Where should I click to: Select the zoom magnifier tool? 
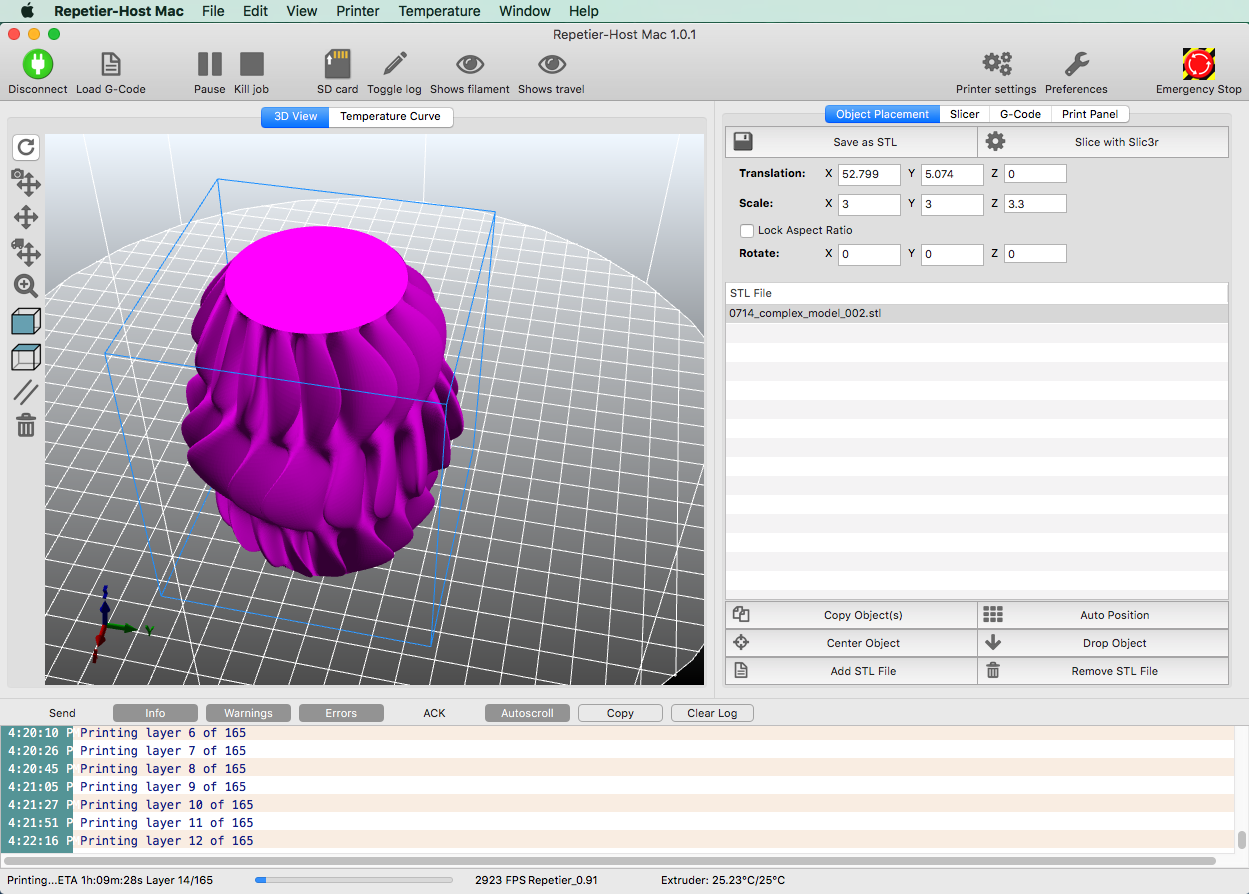[26, 287]
